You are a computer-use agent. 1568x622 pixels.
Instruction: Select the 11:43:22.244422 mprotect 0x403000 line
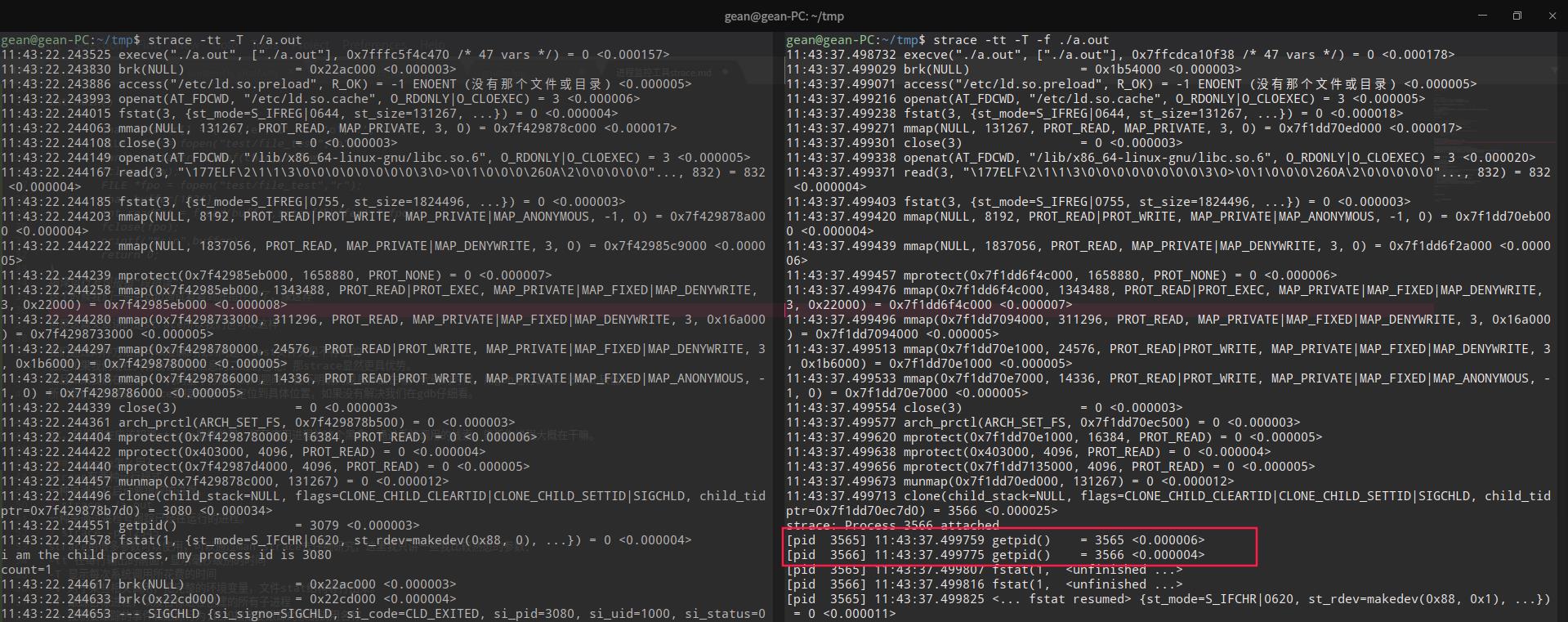coord(243,451)
